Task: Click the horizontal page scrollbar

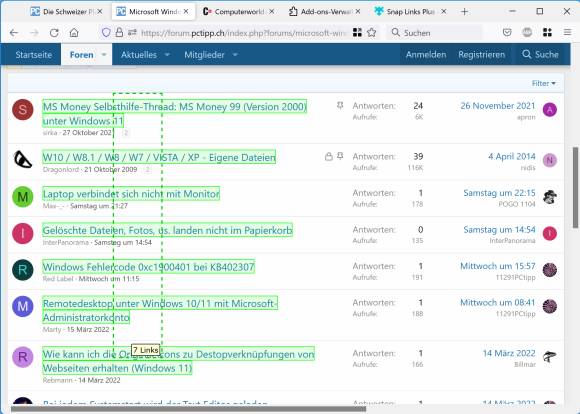Action: point(188,409)
